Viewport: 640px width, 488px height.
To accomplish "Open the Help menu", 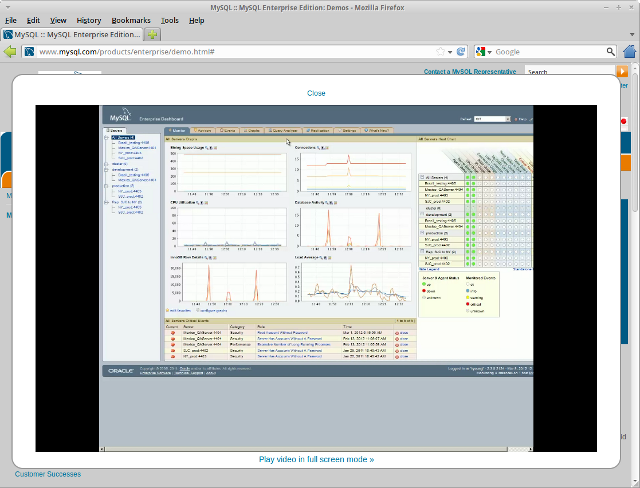I will click(x=196, y=20).
